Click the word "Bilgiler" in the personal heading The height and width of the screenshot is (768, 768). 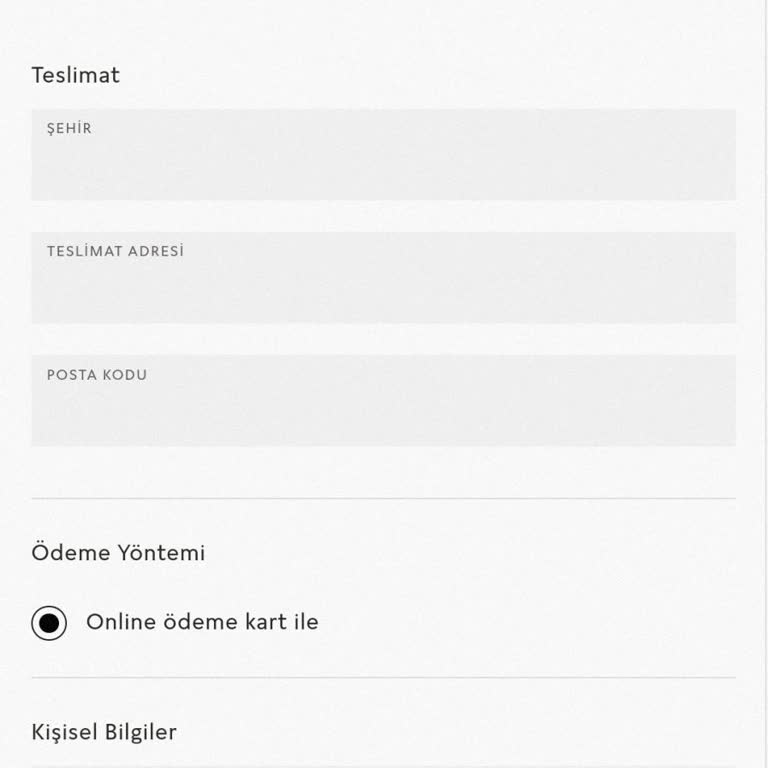tap(140, 732)
